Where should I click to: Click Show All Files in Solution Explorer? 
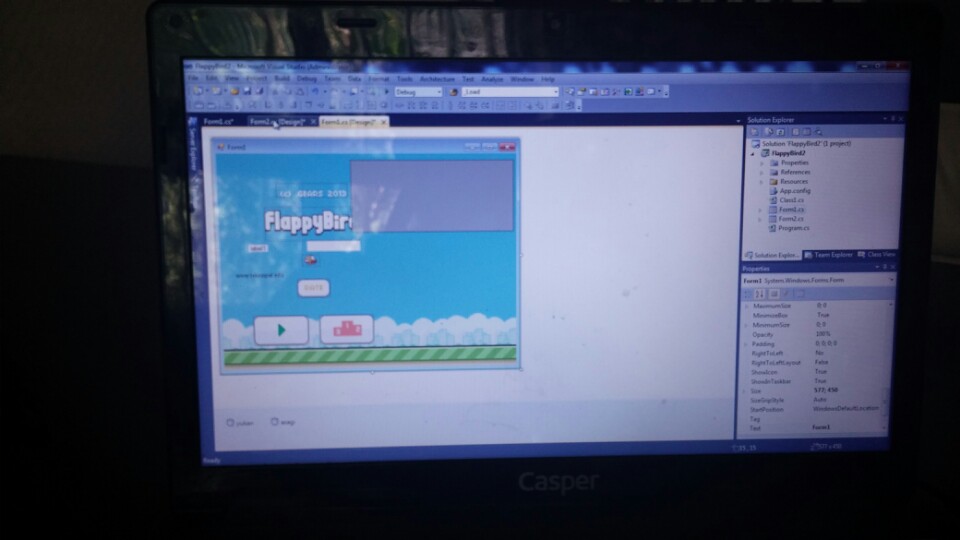click(768, 132)
